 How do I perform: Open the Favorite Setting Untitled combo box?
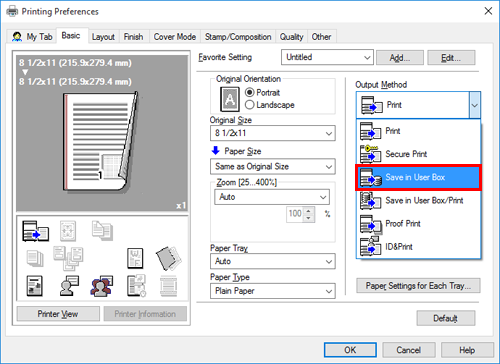point(327,57)
